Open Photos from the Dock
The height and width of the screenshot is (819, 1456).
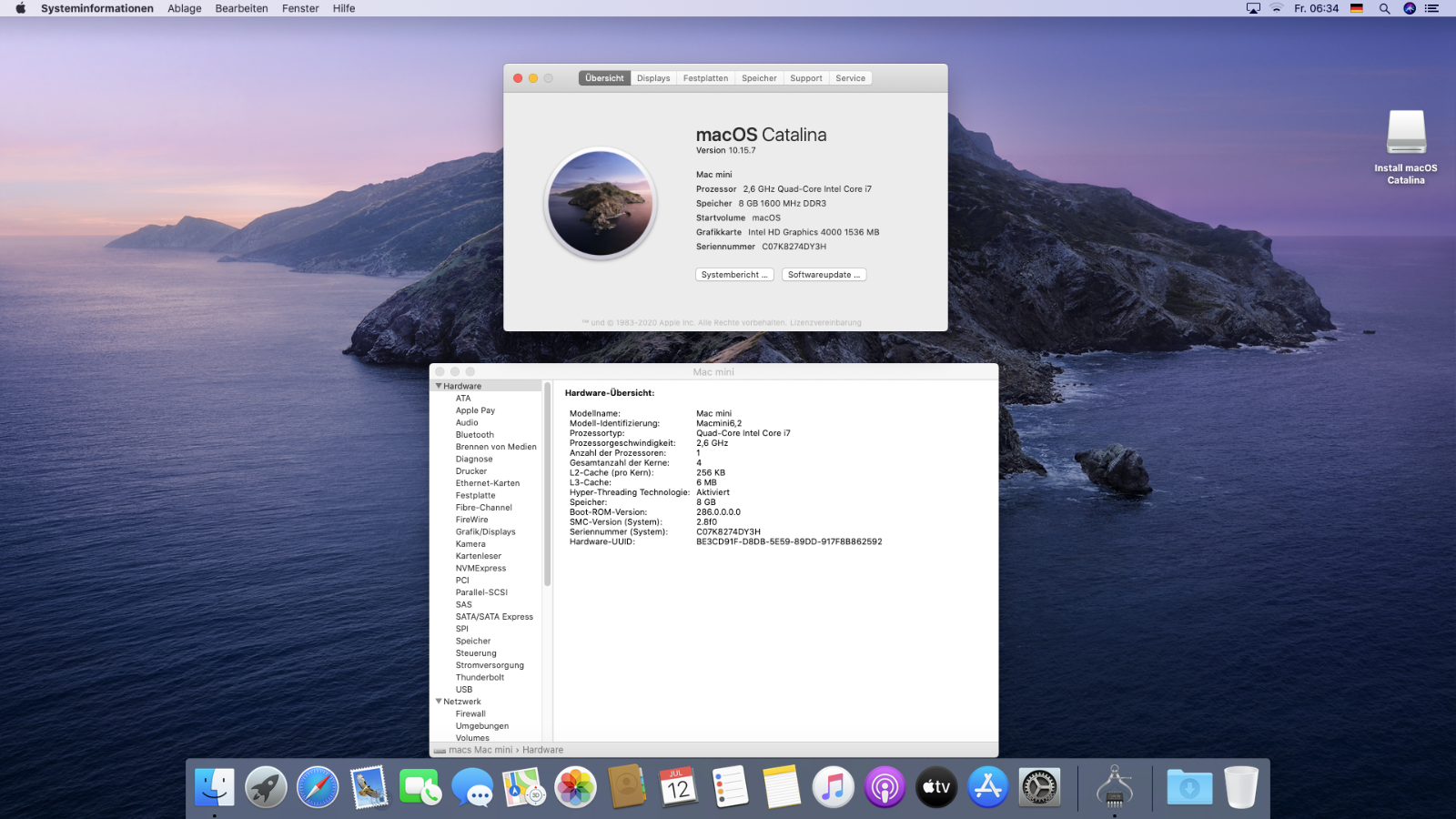[575, 787]
